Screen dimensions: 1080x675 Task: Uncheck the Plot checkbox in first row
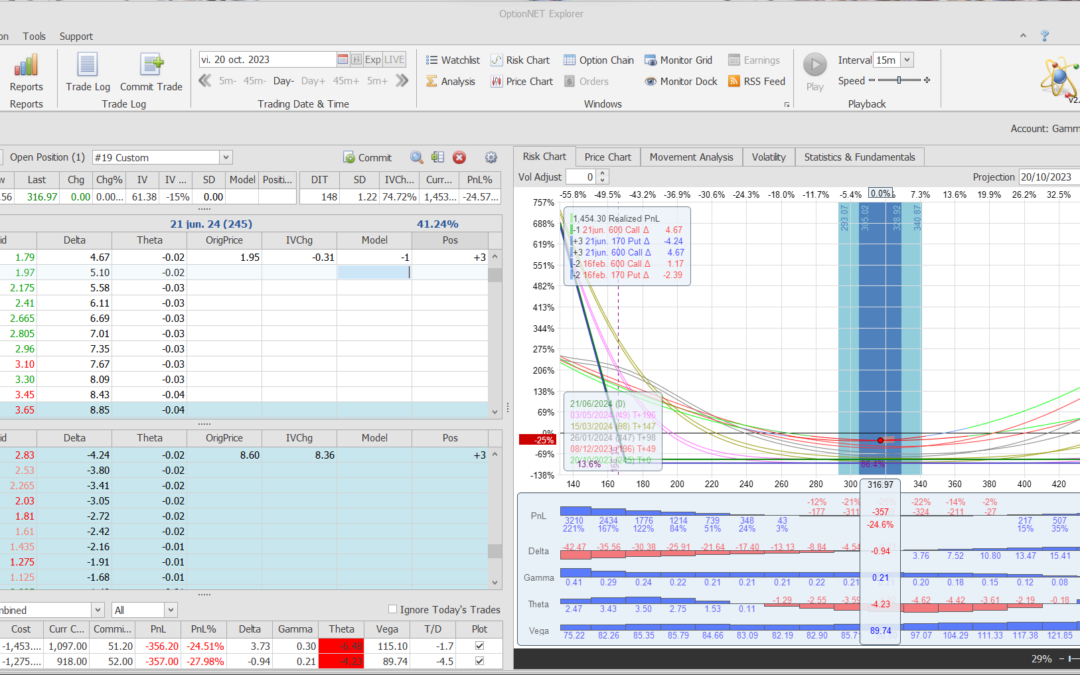[480, 646]
